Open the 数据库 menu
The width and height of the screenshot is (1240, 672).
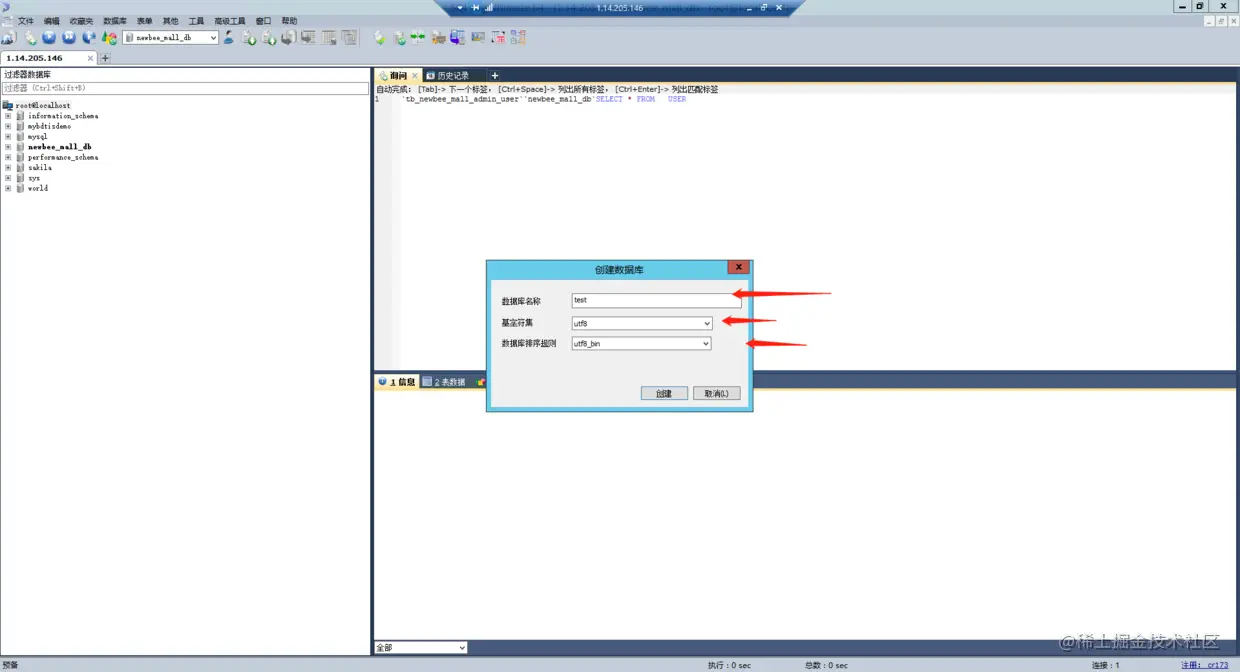(x=115, y=21)
